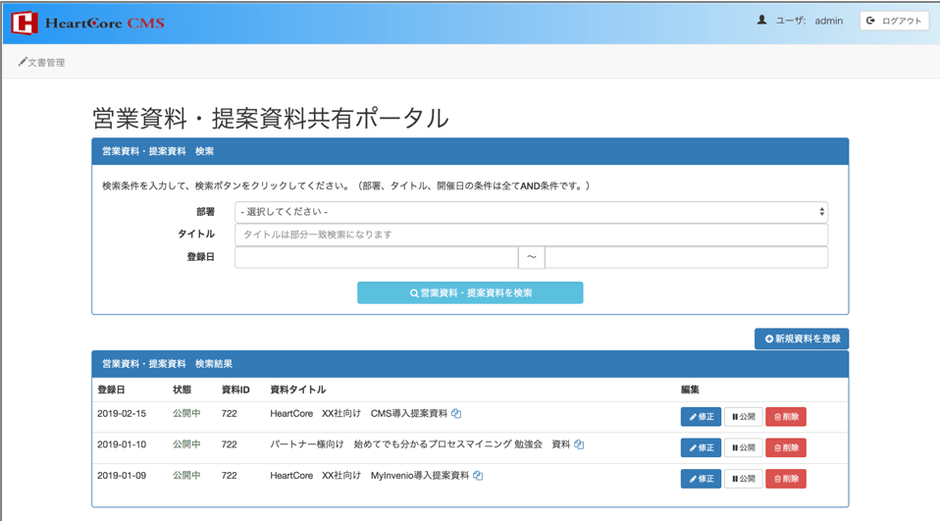940x521 pixels.
Task: Edit the MyInvenio導入提案資料 row with 修正
Action: point(700,479)
